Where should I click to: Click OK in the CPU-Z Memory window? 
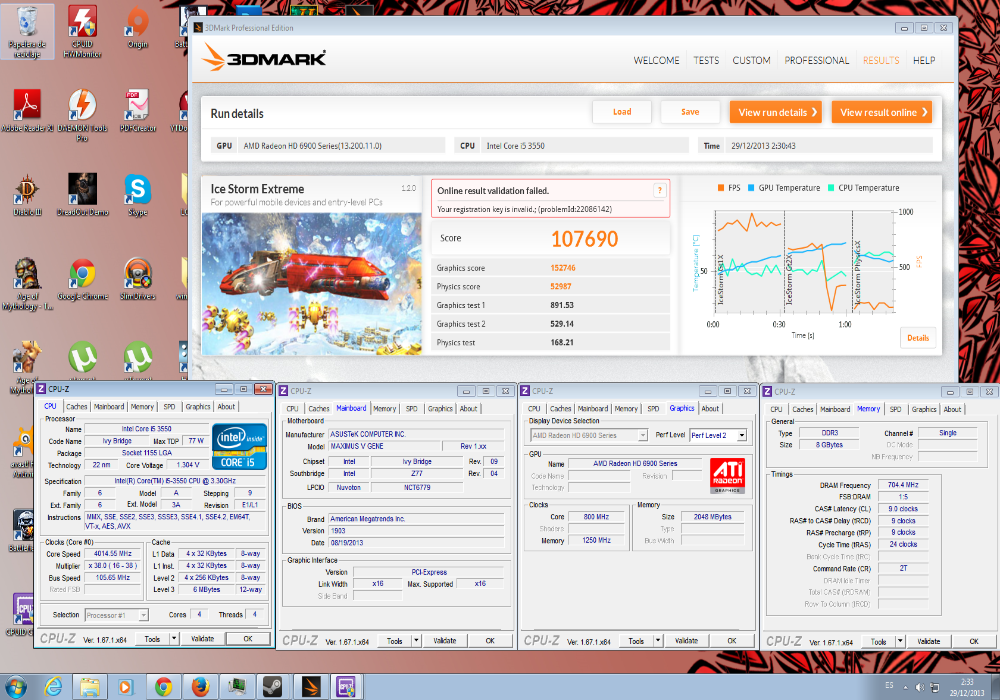click(x=974, y=641)
